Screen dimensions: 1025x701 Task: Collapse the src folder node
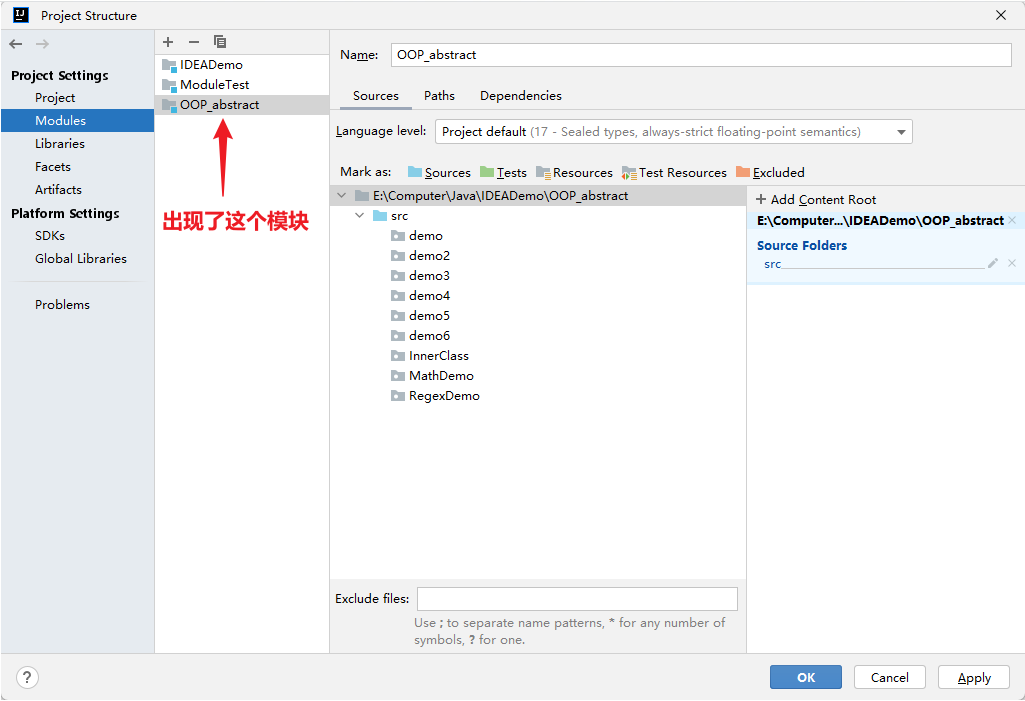[x=360, y=215]
